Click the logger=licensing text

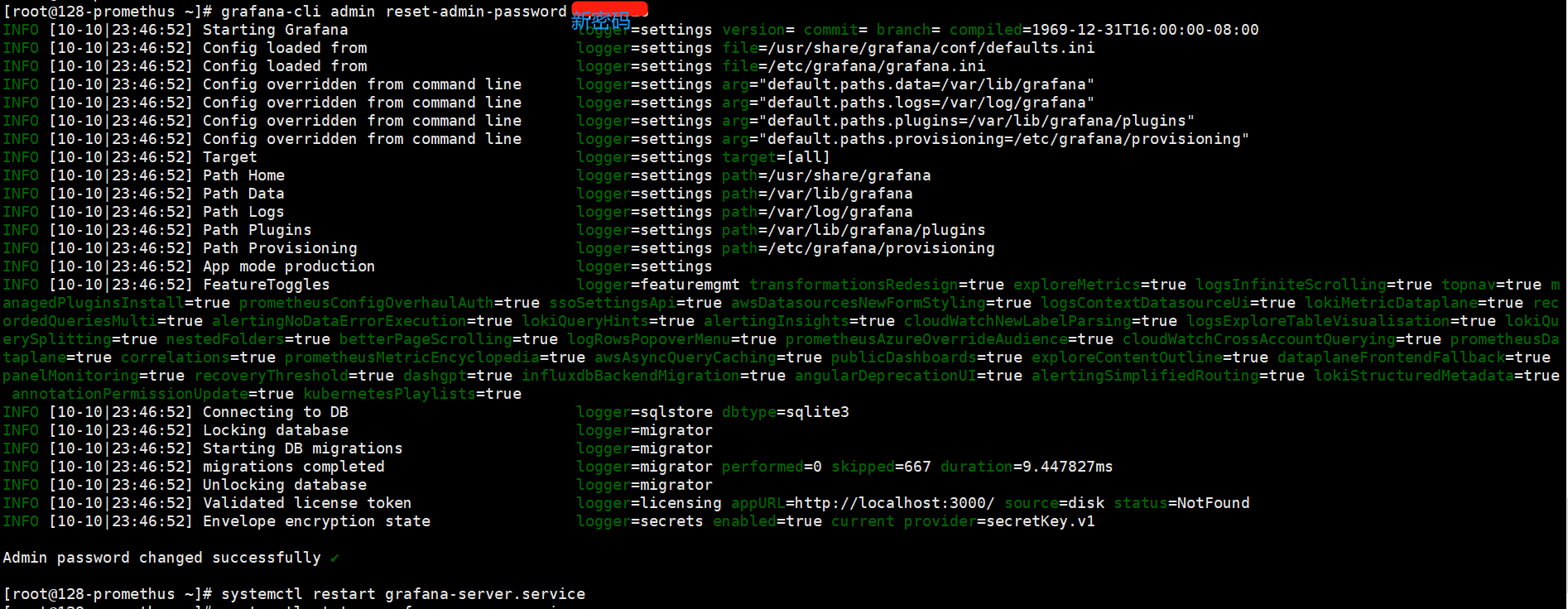(649, 503)
